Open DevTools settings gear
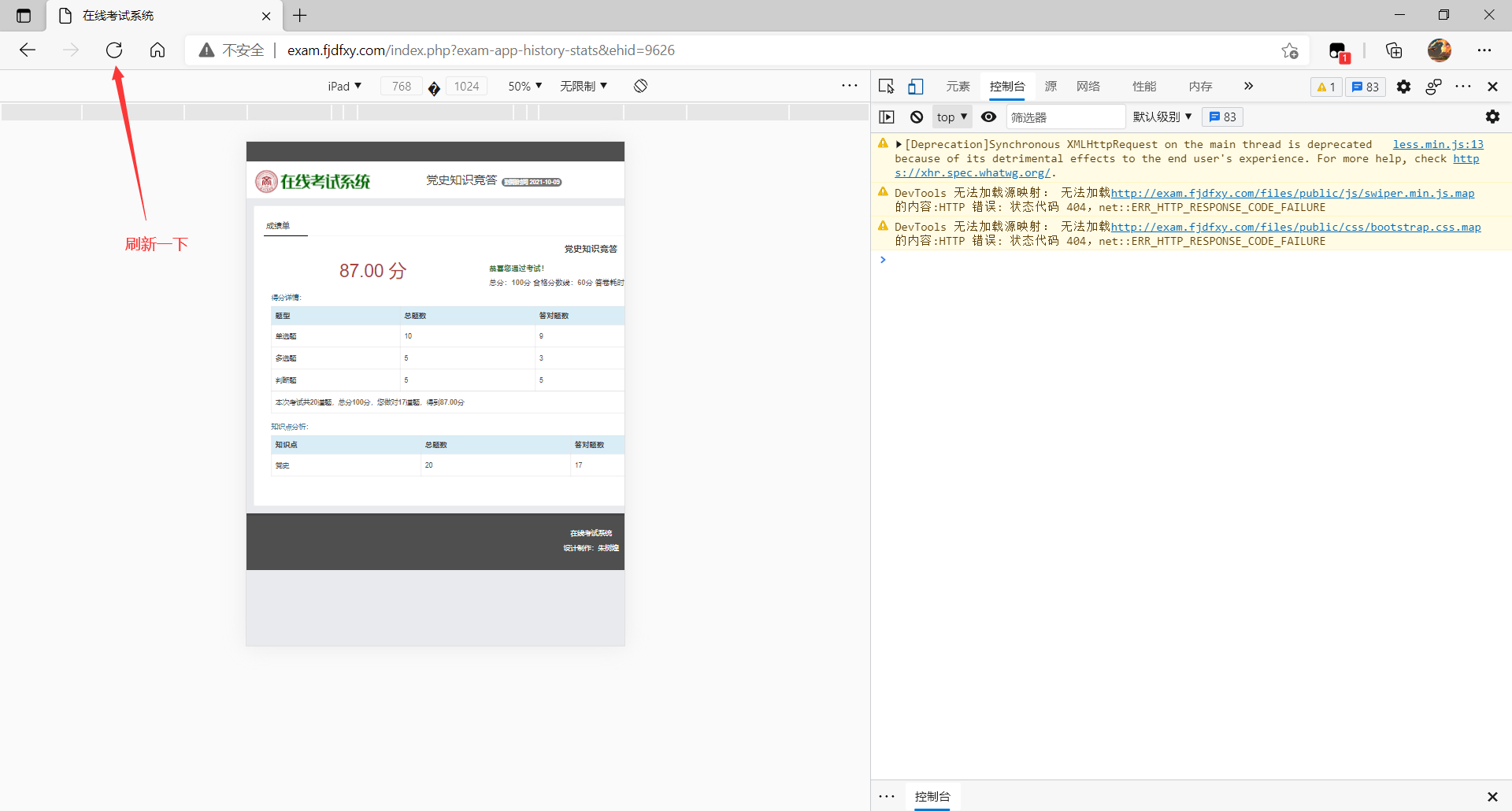 coord(1403,87)
